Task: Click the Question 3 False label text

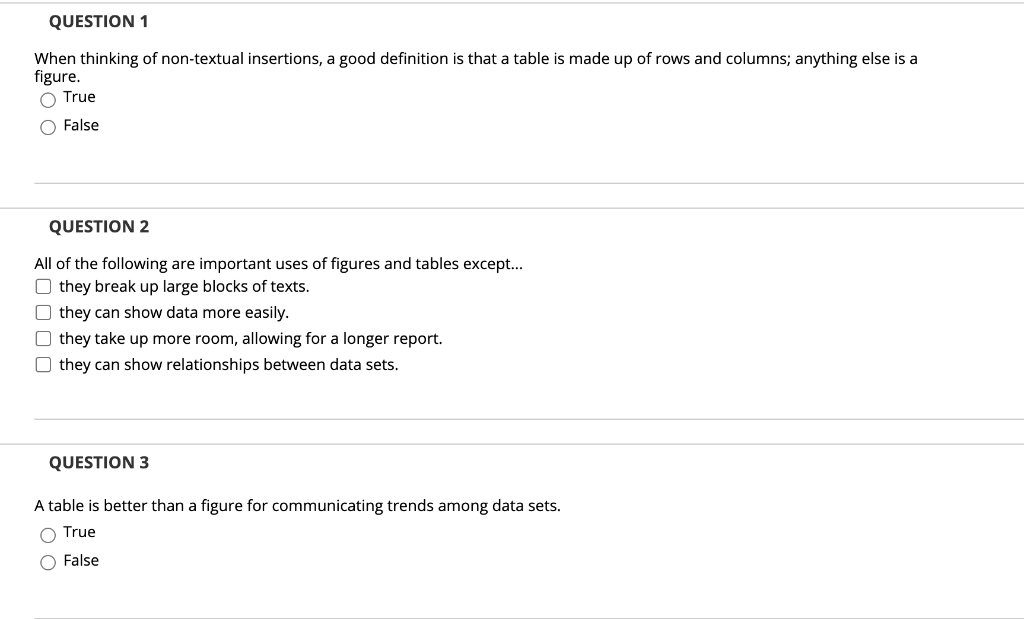Action: [81, 561]
